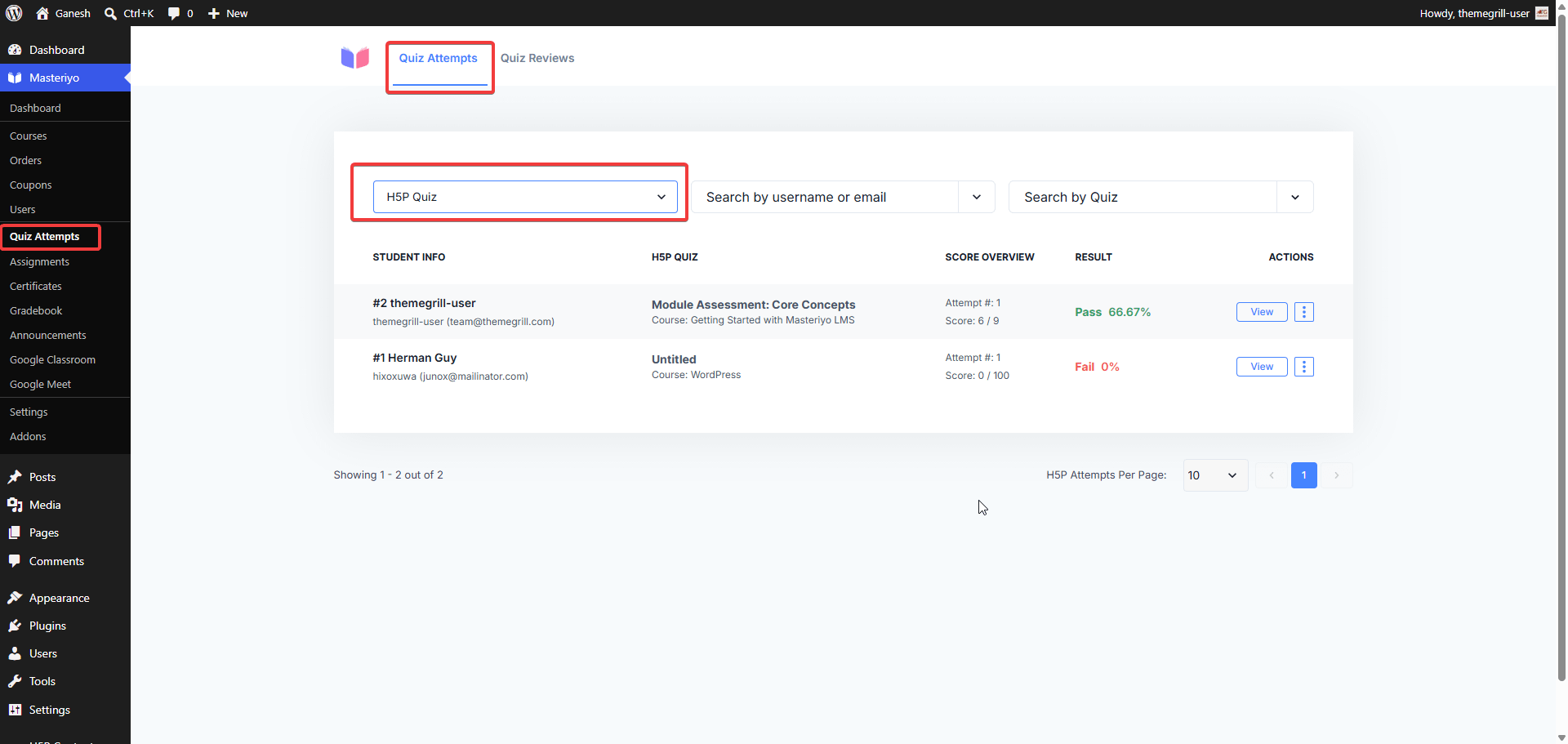Switch to the Quiz Reviews tab

(537, 58)
